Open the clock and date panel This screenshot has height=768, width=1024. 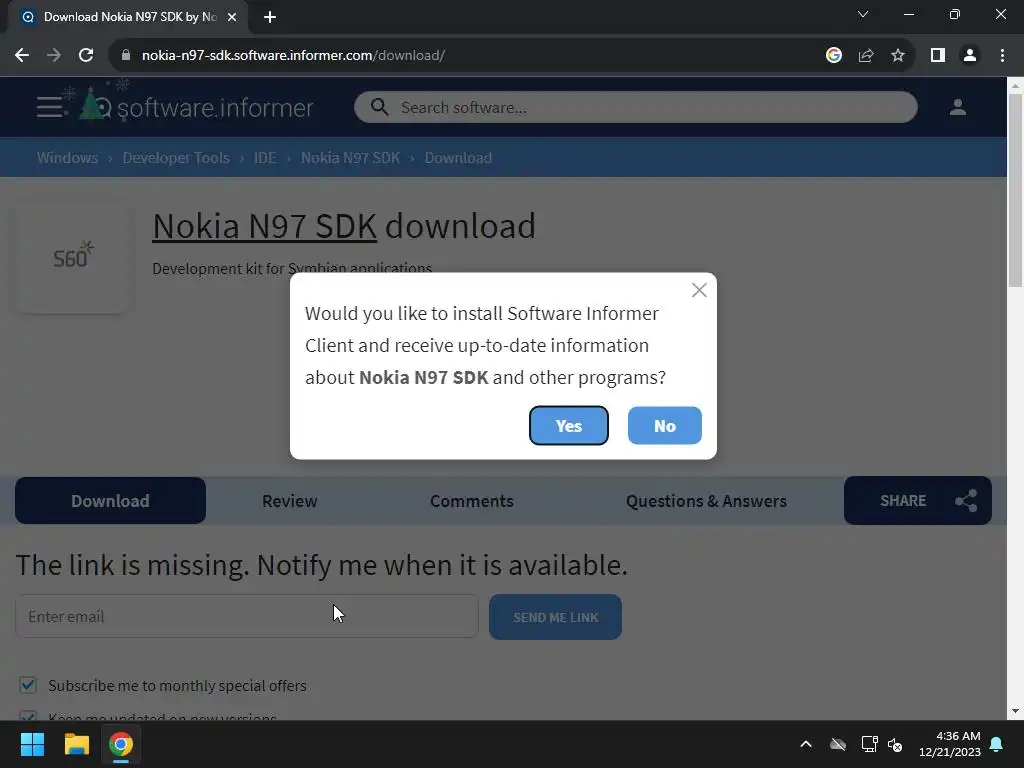tap(949, 744)
